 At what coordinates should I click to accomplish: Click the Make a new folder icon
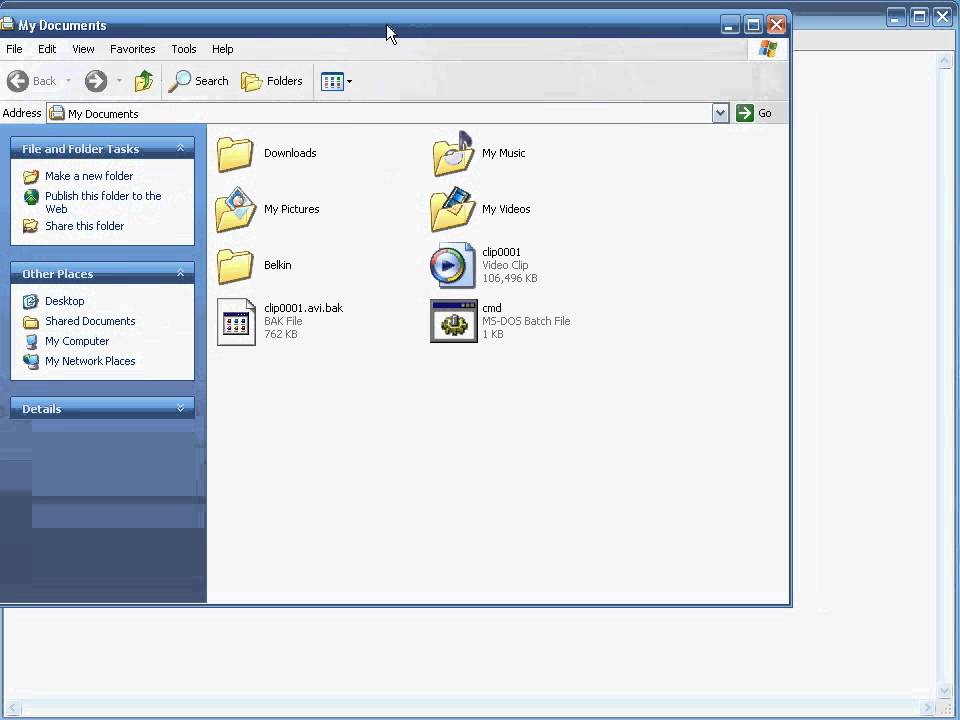[31, 177]
